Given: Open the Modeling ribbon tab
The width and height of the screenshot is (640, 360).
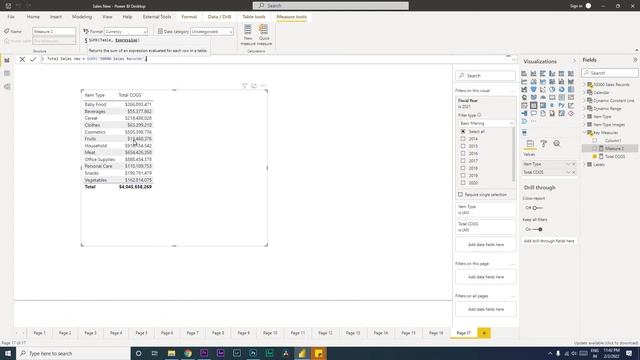Looking at the screenshot, I should 82,17.
